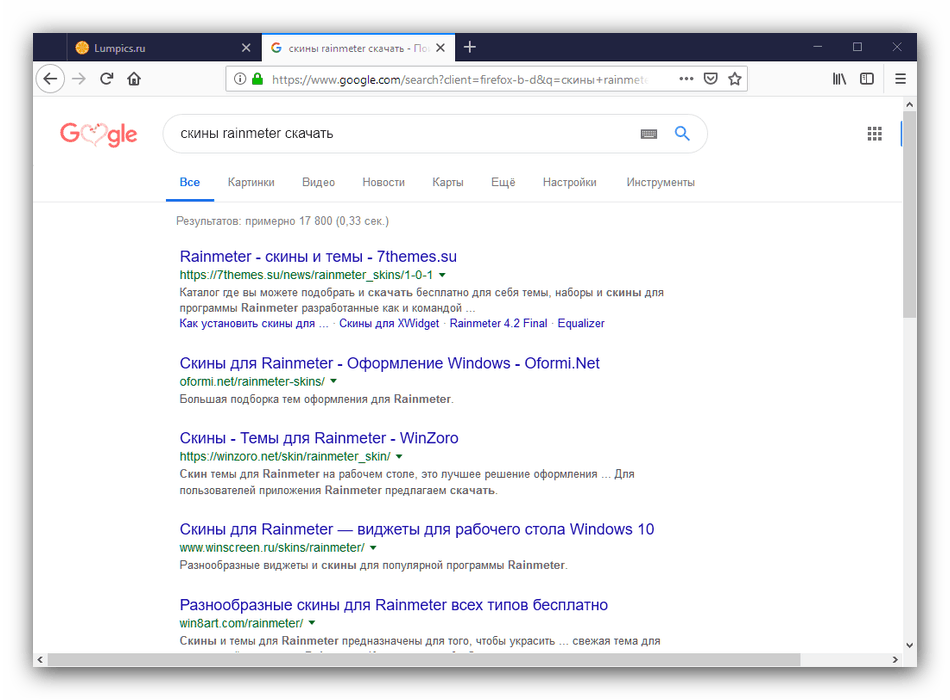Expand the arrow next to win8art.com URL
950x700 pixels.
(x=312, y=623)
